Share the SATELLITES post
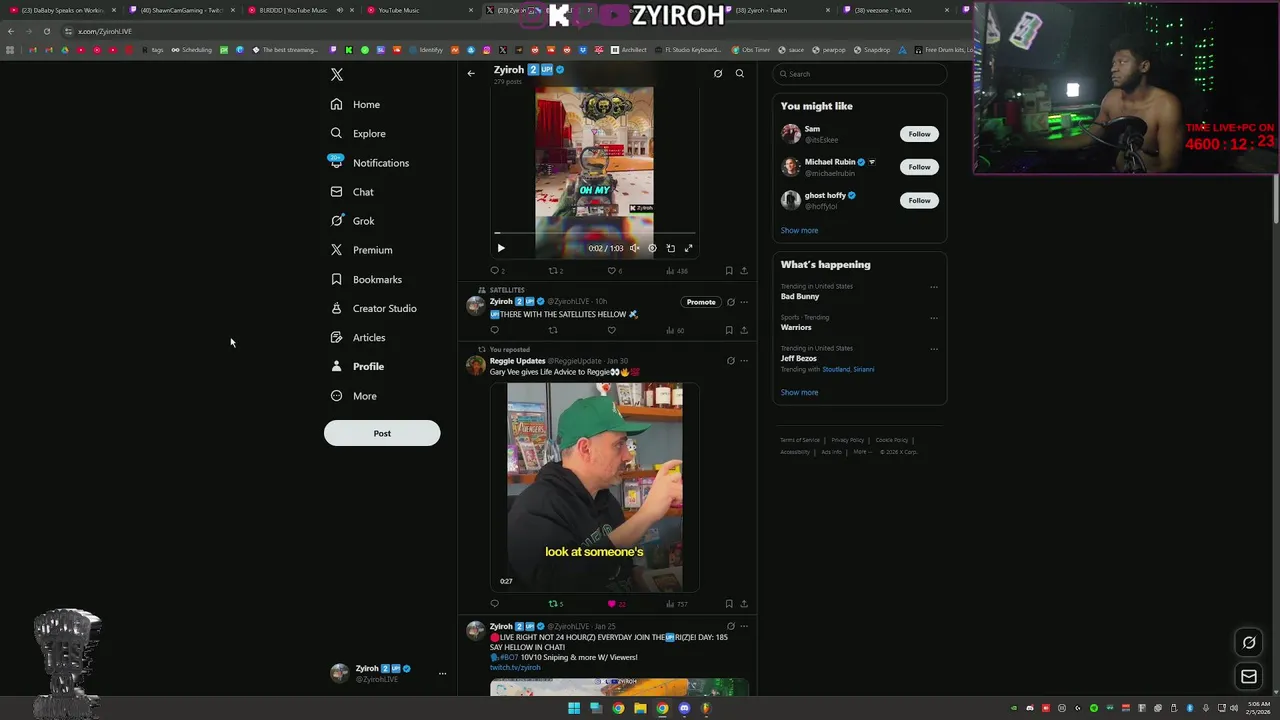Image resolution: width=1280 pixels, height=720 pixels. coord(743,330)
